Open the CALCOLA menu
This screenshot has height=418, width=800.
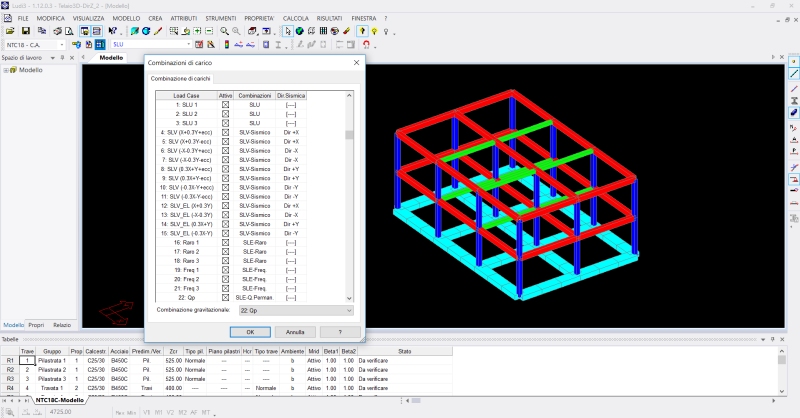[x=296, y=18]
